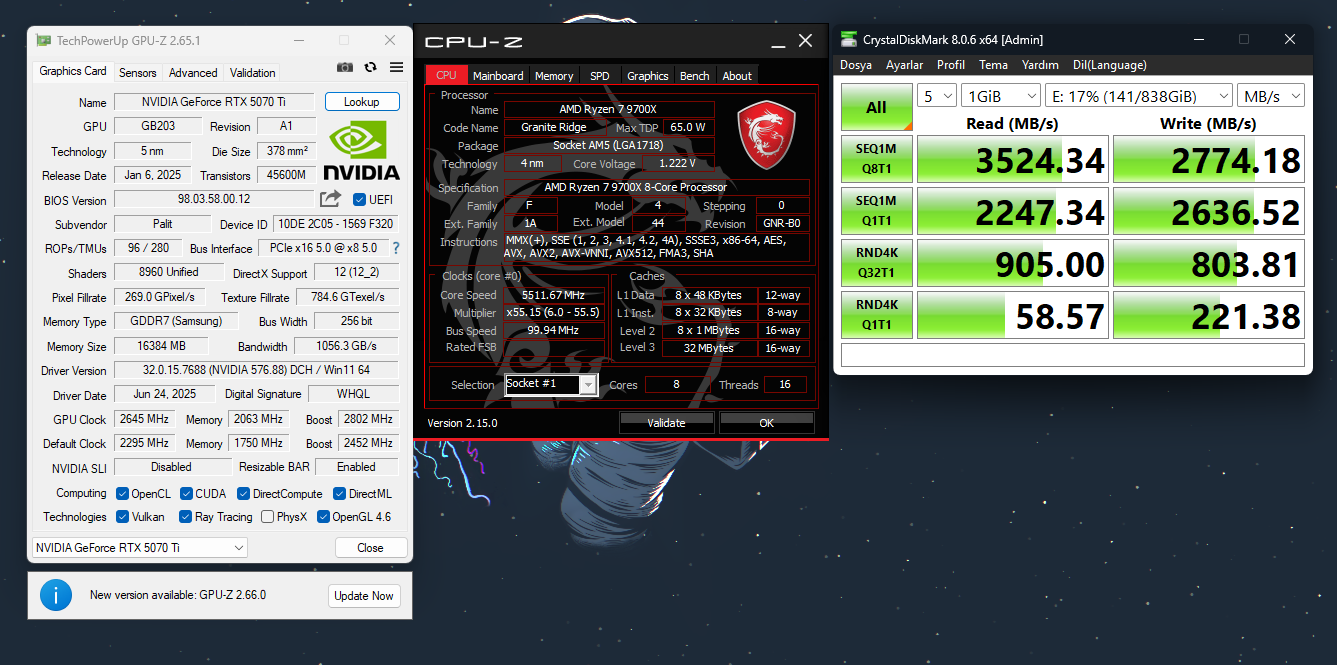Switch to the Validation tab in GPU-Z

click(x=253, y=73)
